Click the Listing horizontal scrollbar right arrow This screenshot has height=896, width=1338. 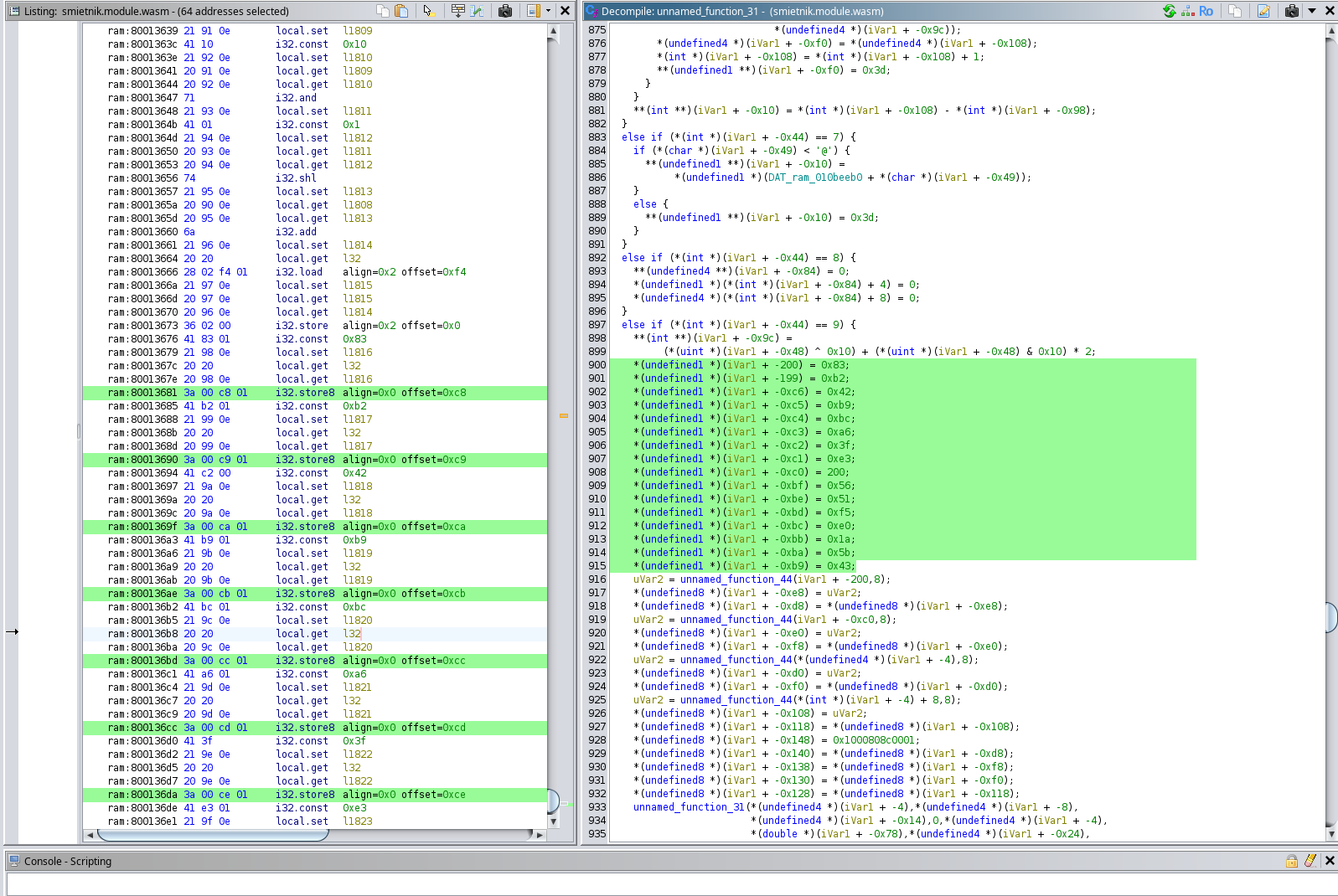click(540, 835)
